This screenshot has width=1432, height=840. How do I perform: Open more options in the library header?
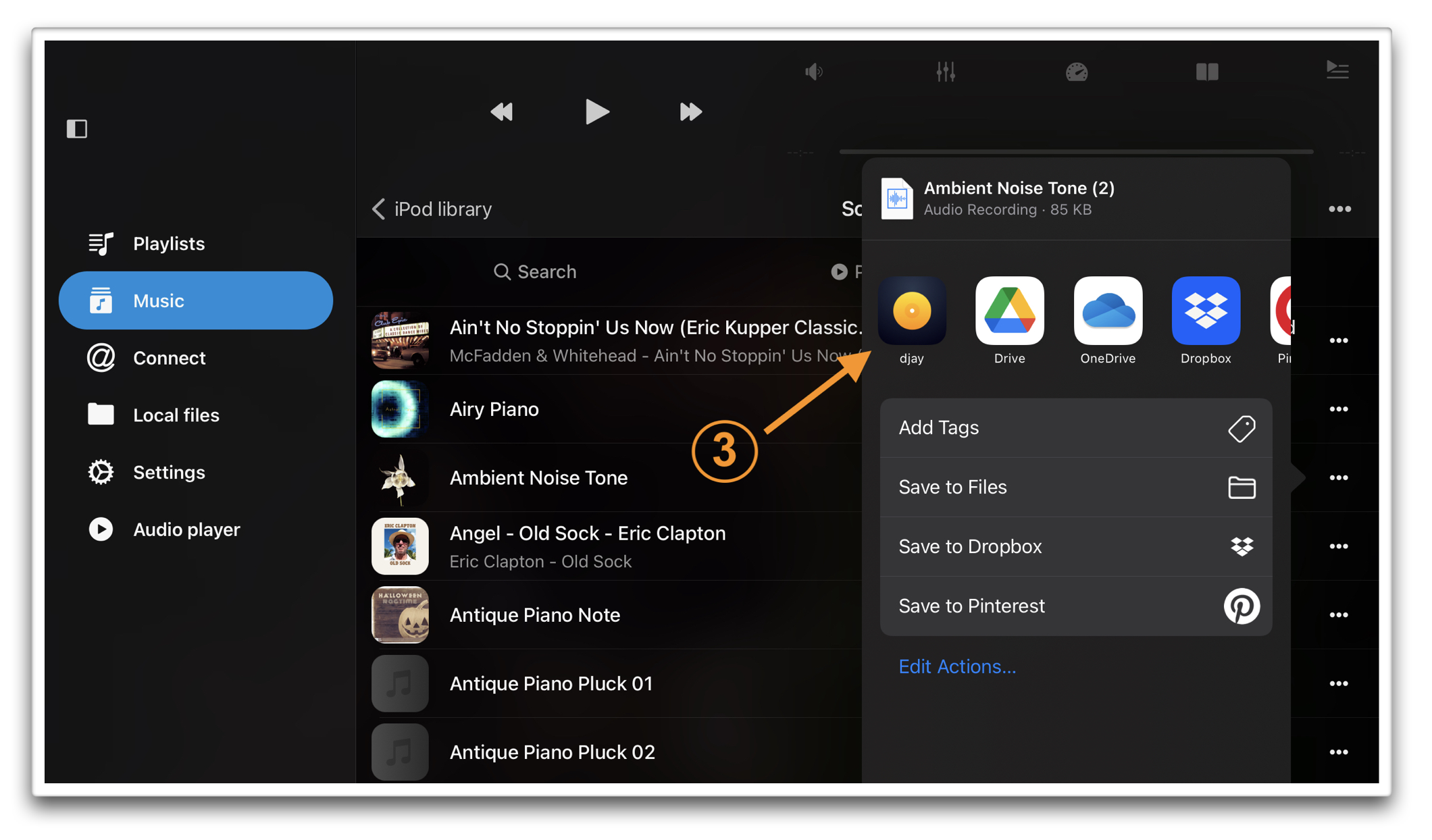(x=1340, y=209)
